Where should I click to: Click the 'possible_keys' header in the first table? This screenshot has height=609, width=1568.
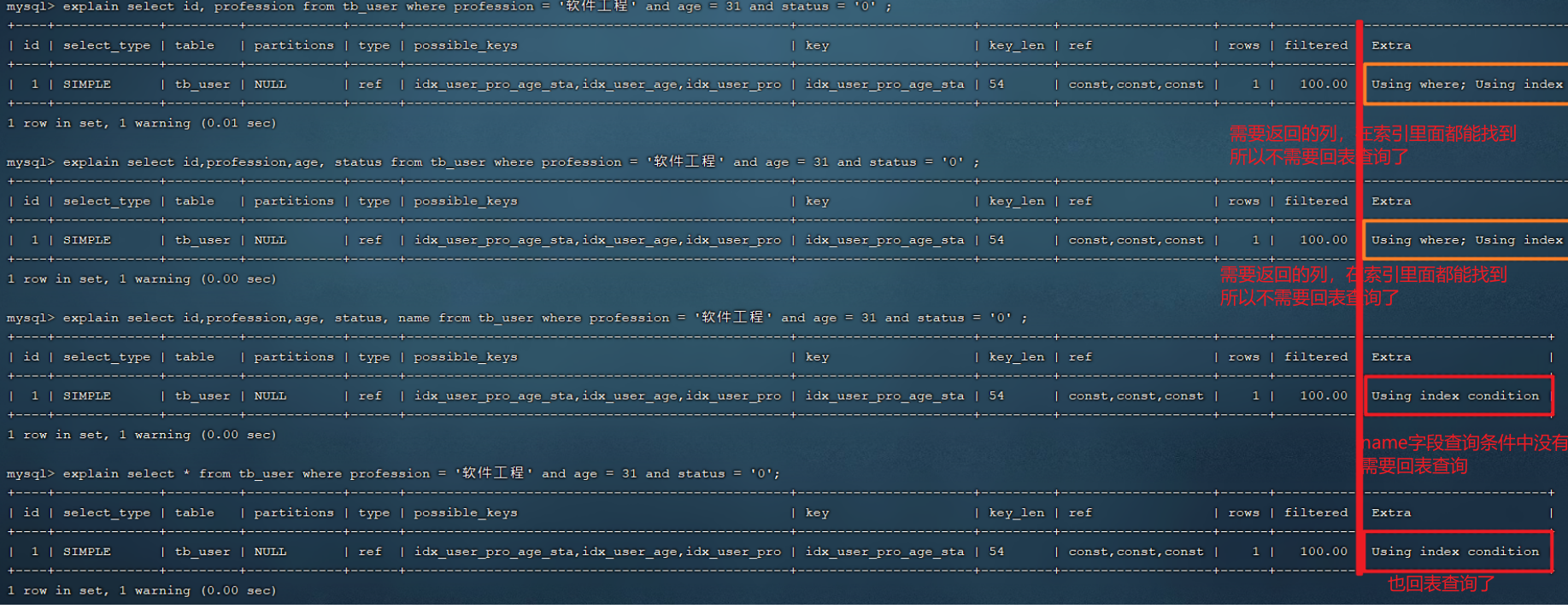(465, 45)
